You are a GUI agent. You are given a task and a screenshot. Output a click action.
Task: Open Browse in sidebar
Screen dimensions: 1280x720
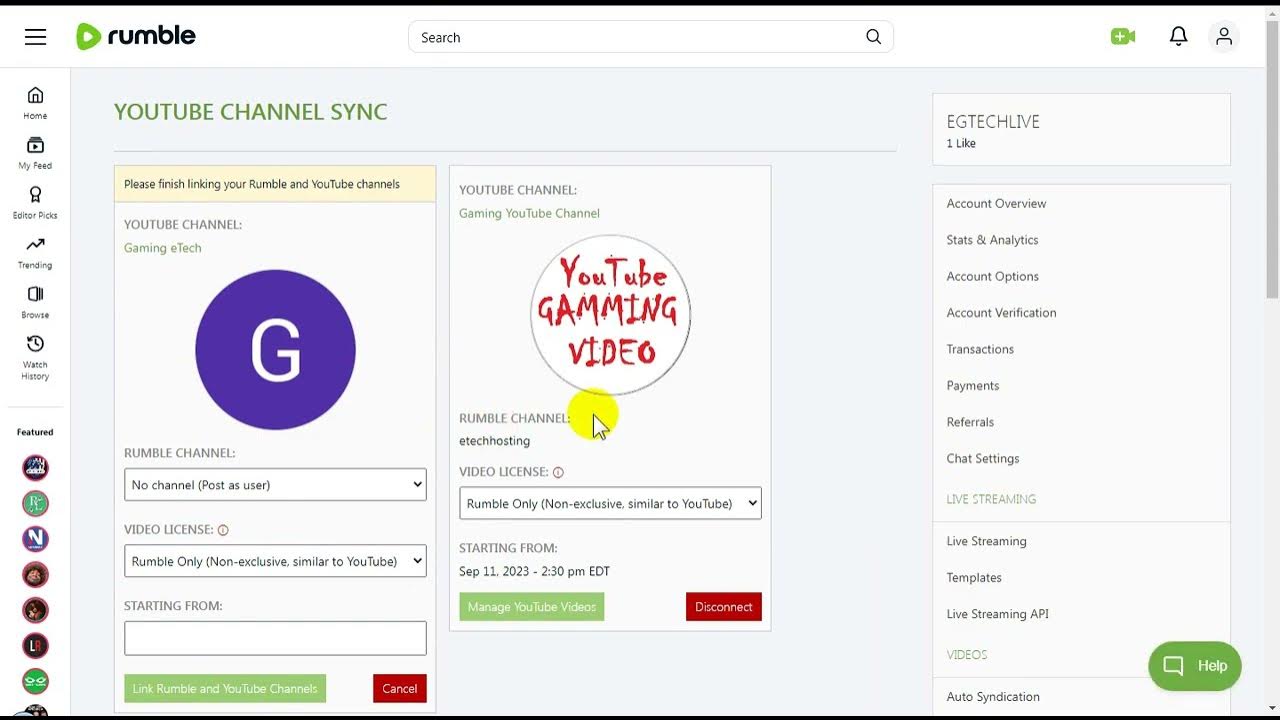pos(35,302)
